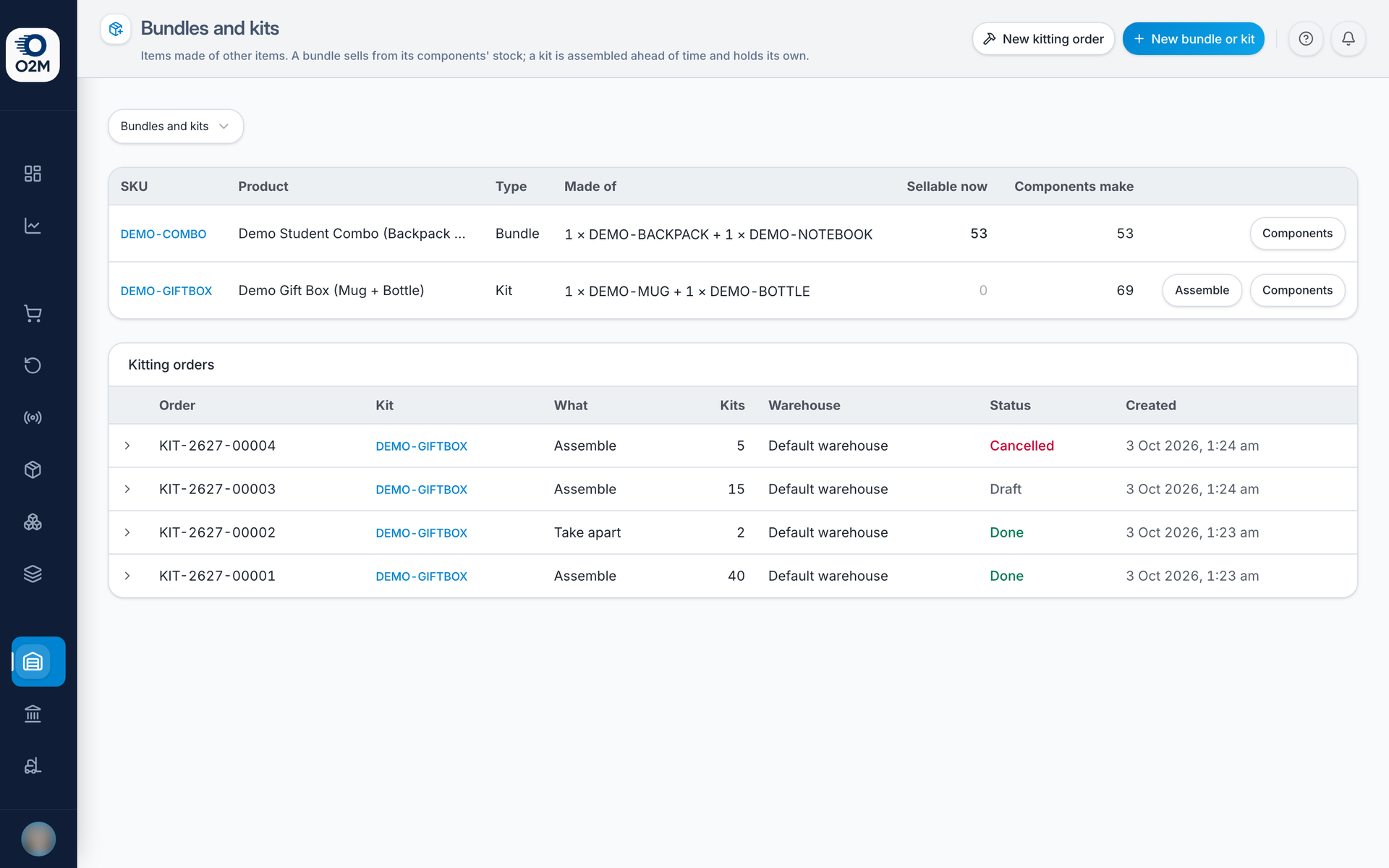Click the 'Warehouse' column header
This screenshot has width=1389, height=868.
(x=804, y=405)
